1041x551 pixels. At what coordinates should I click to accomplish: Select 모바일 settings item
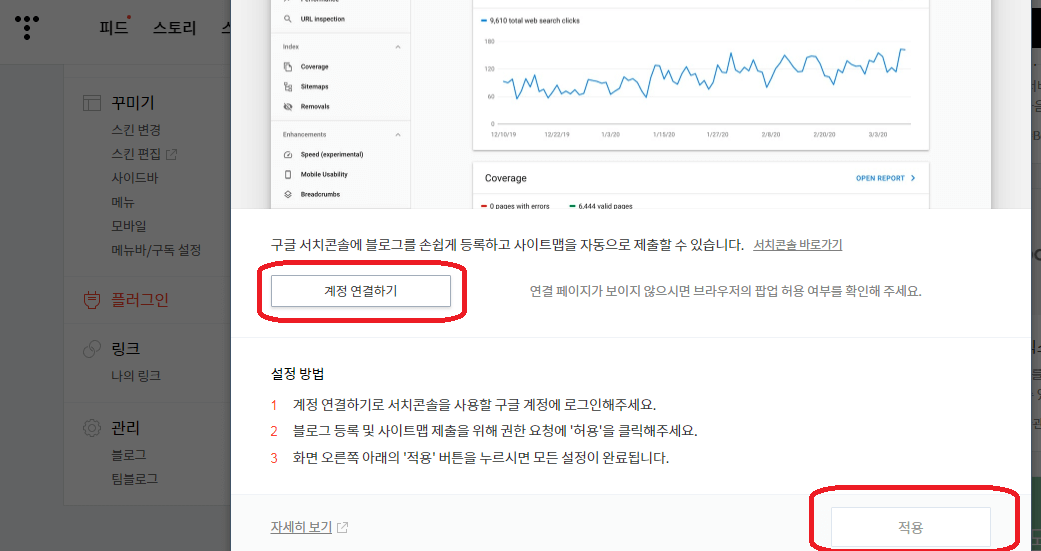click(x=129, y=226)
